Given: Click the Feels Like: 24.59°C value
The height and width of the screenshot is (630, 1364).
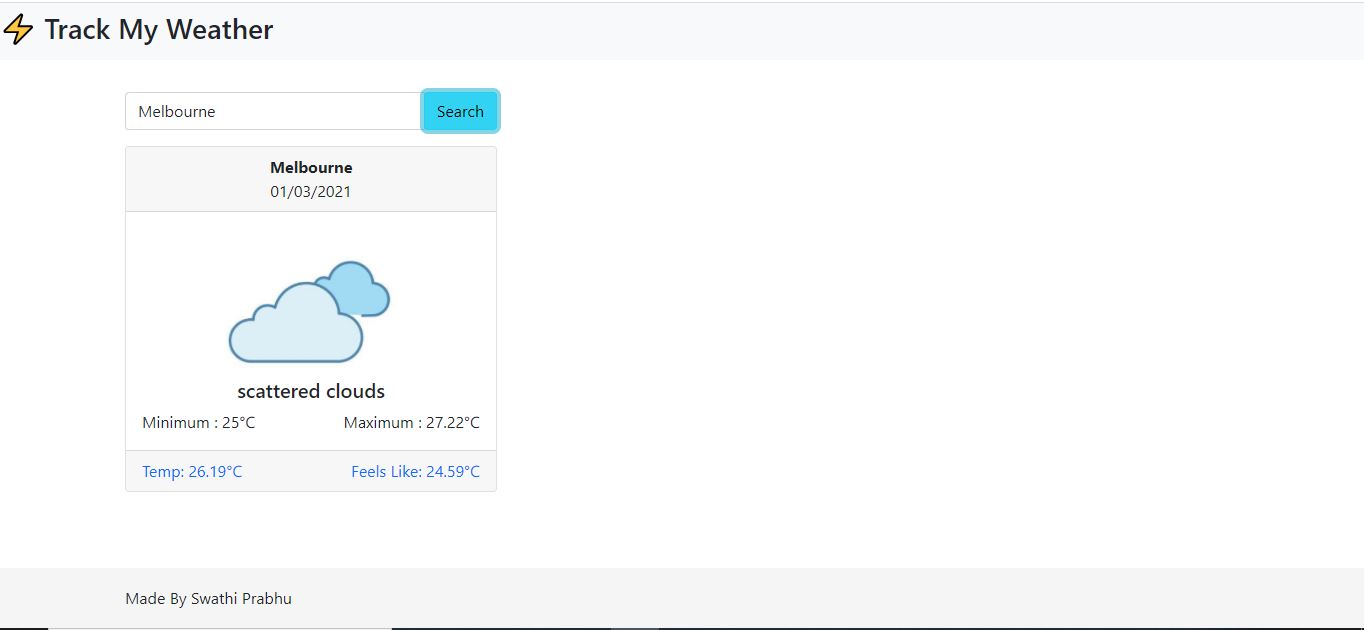Looking at the screenshot, I should (x=415, y=471).
